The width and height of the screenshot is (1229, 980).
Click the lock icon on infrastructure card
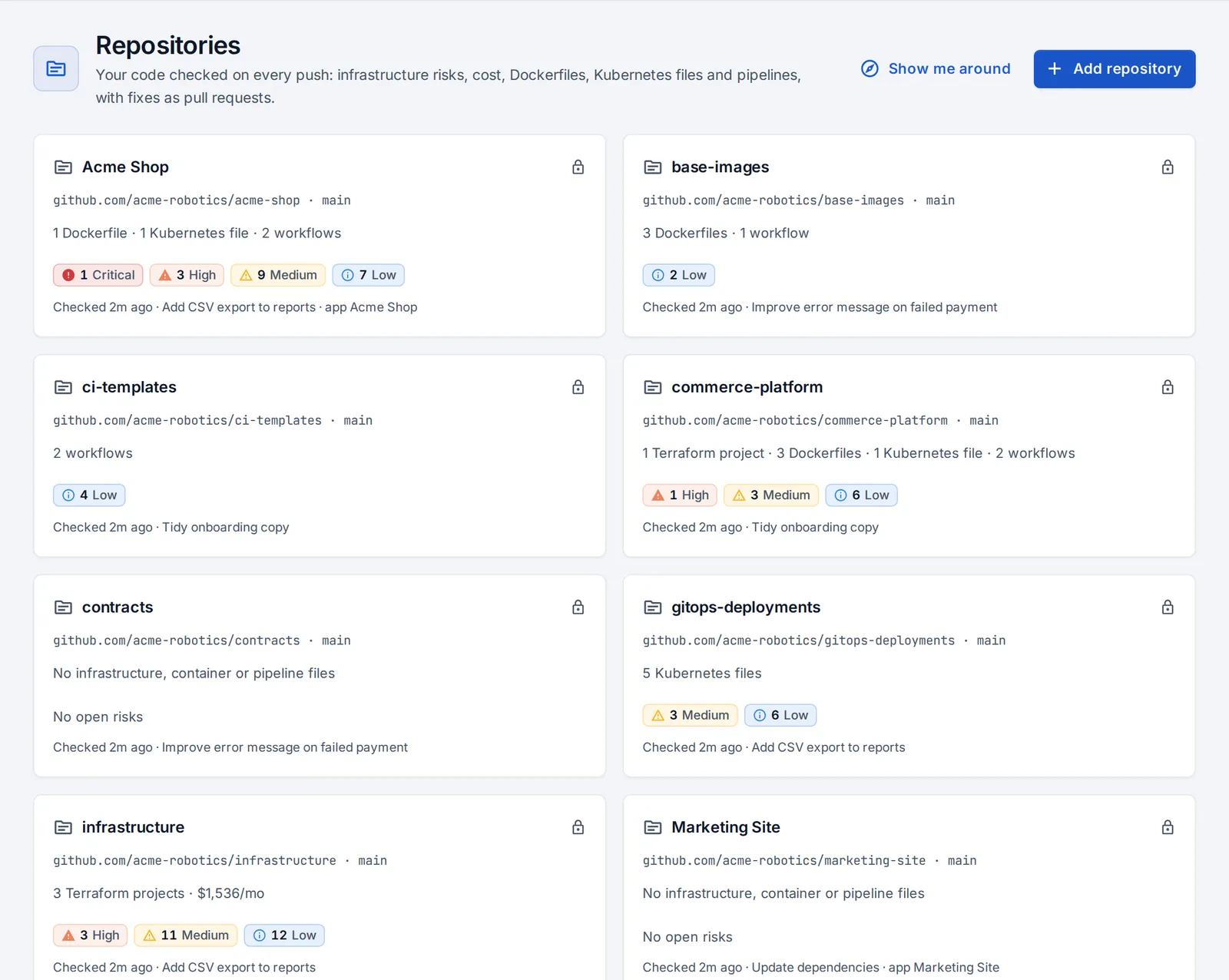coord(578,827)
